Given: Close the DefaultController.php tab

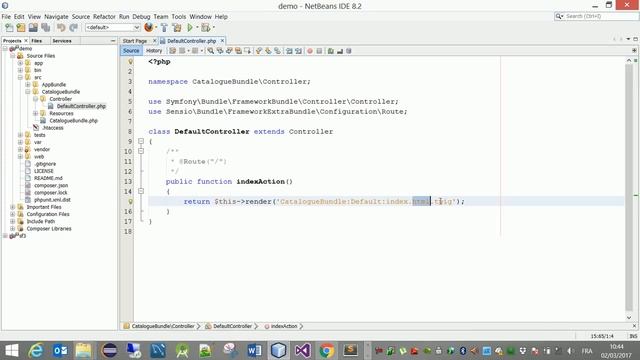Looking at the screenshot, I should [222, 41].
